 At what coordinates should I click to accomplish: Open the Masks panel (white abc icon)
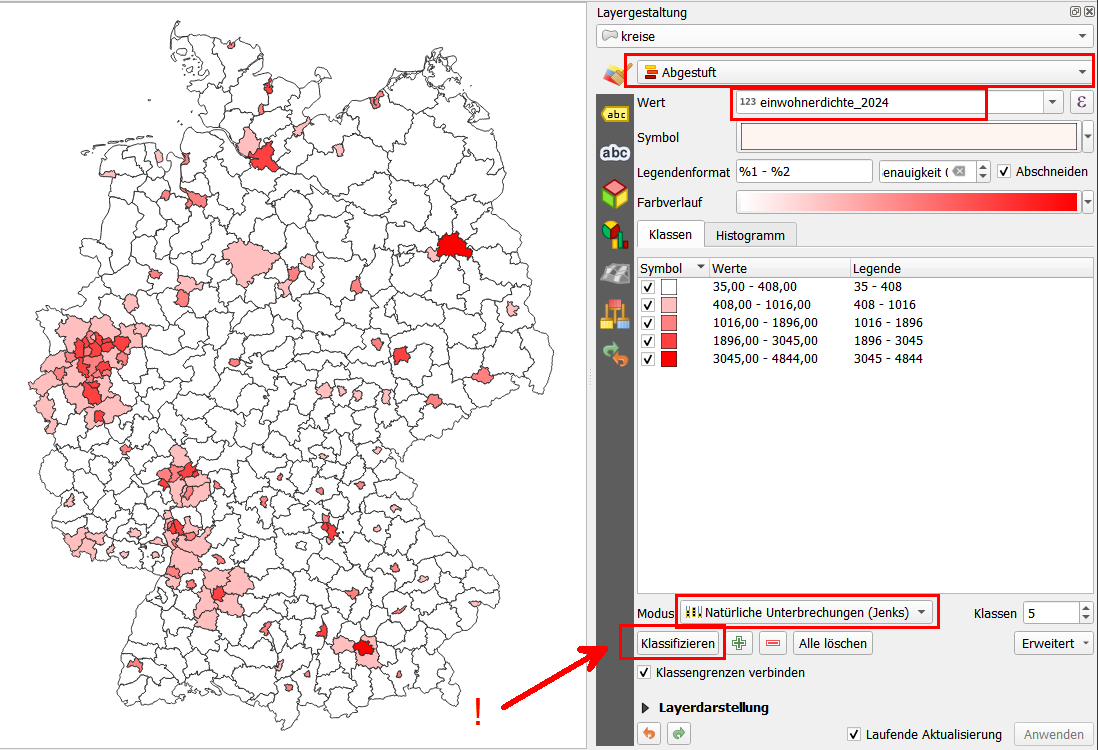click(x=615, y=153)
